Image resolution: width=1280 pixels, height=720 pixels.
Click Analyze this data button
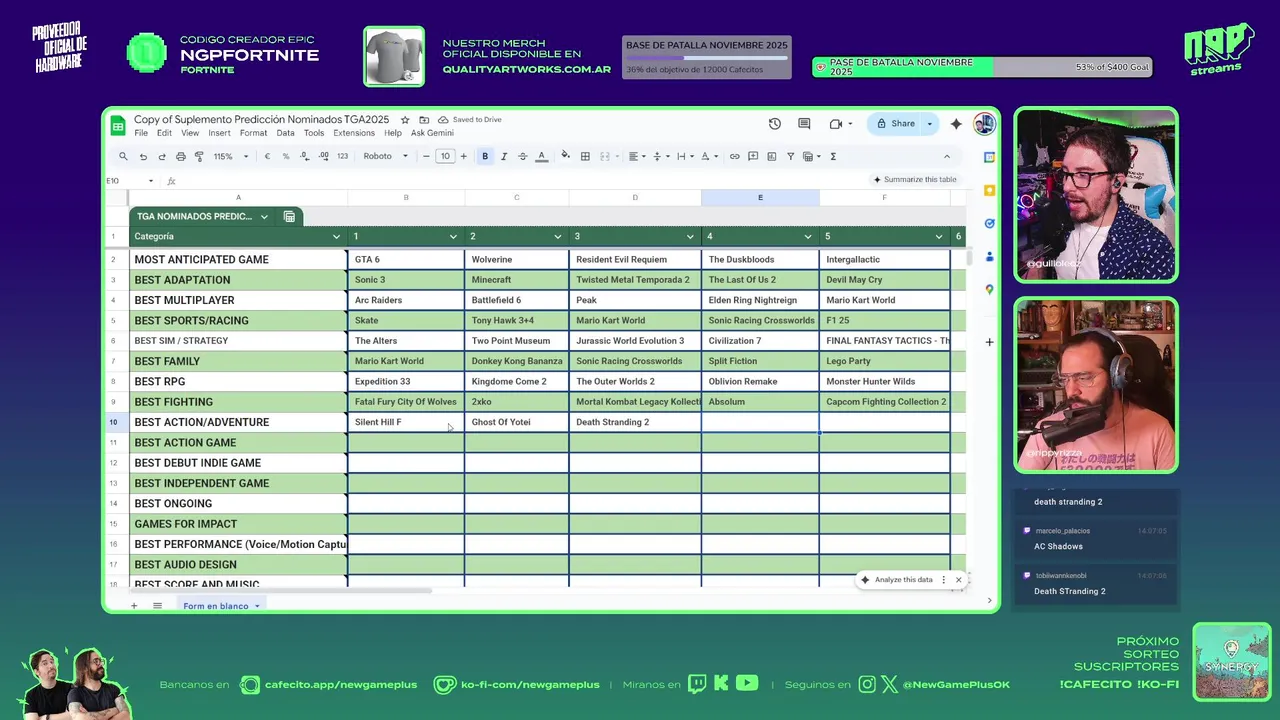896,580
